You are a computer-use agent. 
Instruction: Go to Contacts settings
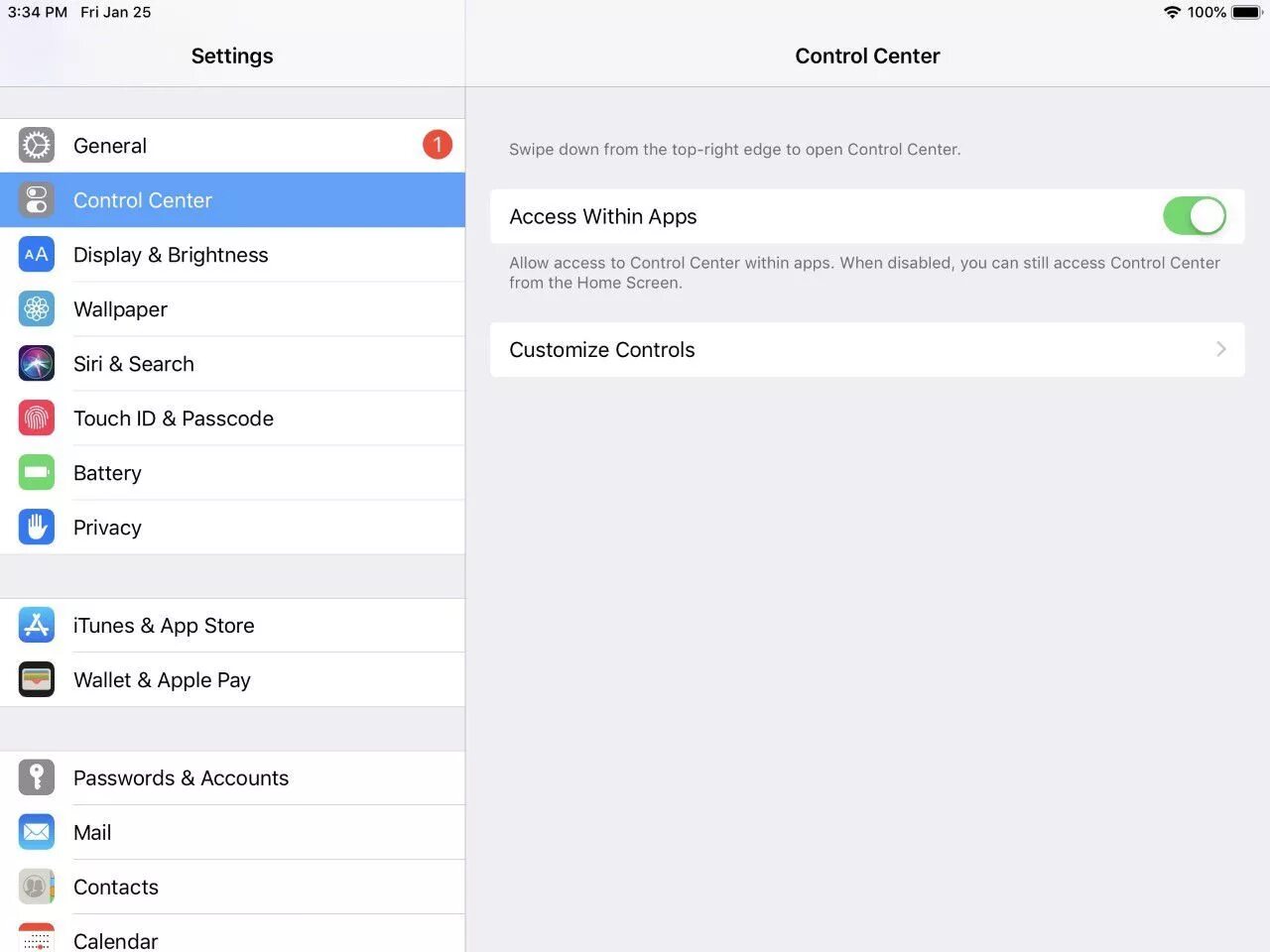[x=232, y=887]
